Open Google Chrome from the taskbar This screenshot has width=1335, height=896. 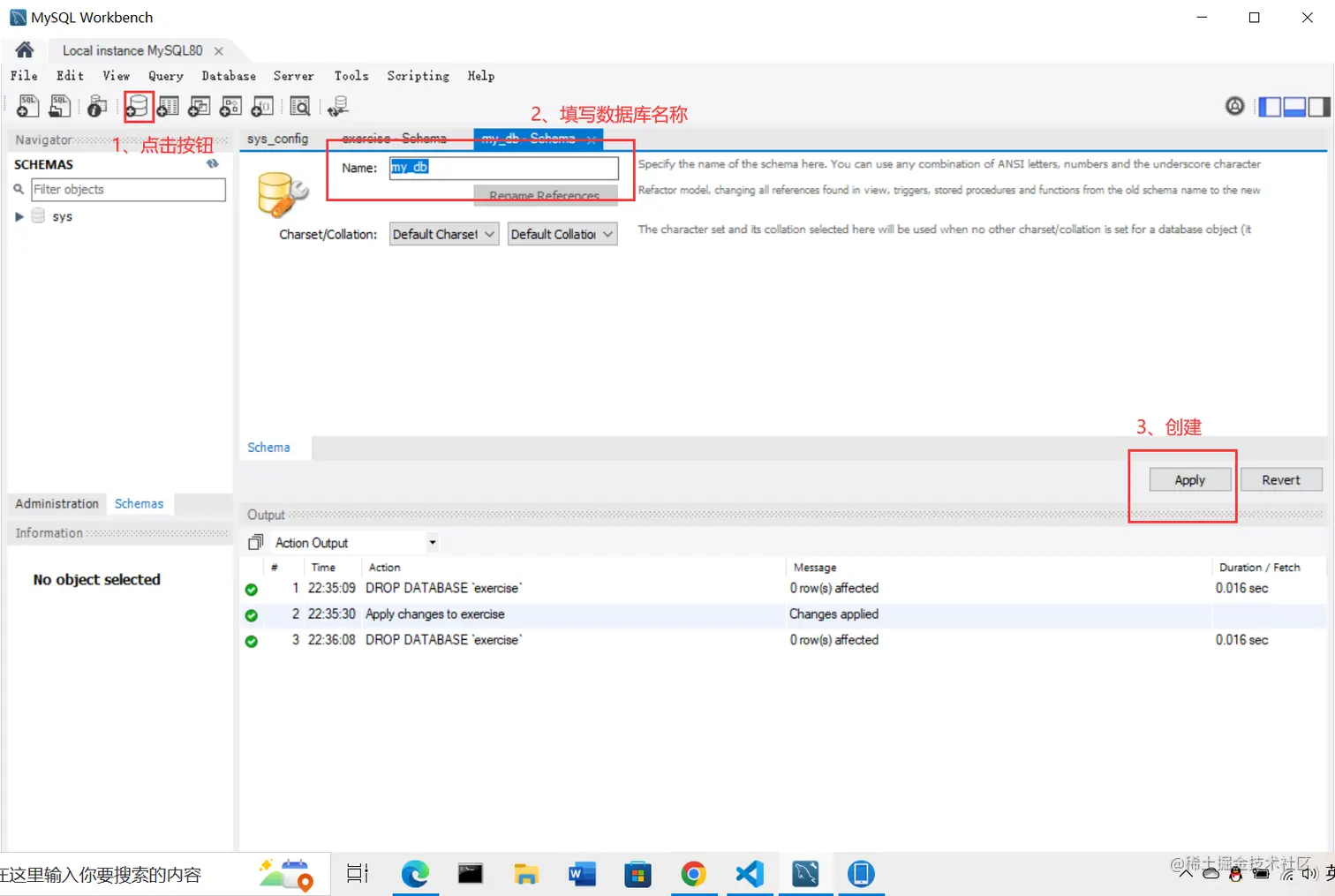click(693, 874)
